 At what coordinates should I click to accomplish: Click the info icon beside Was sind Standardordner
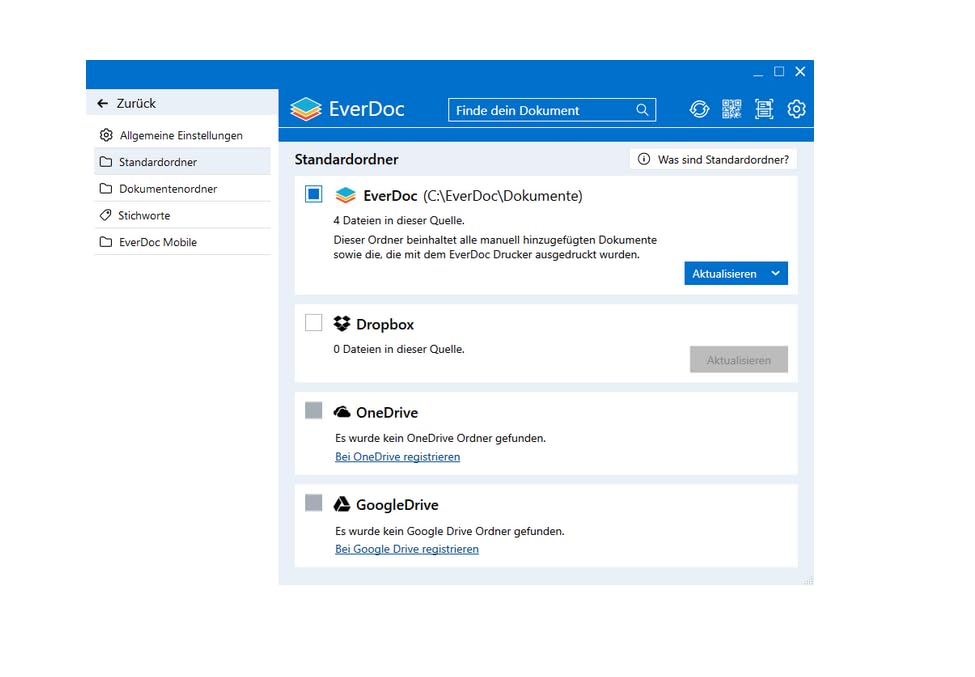(644, 159)
